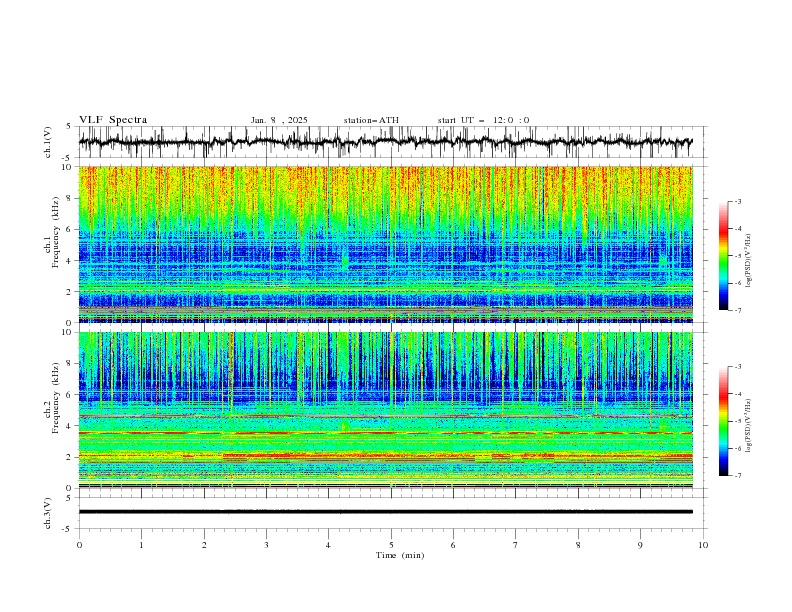The image size is (792, 612).
Task: Click the ch.1 voltage waveform trace
Action: point(385,141)
